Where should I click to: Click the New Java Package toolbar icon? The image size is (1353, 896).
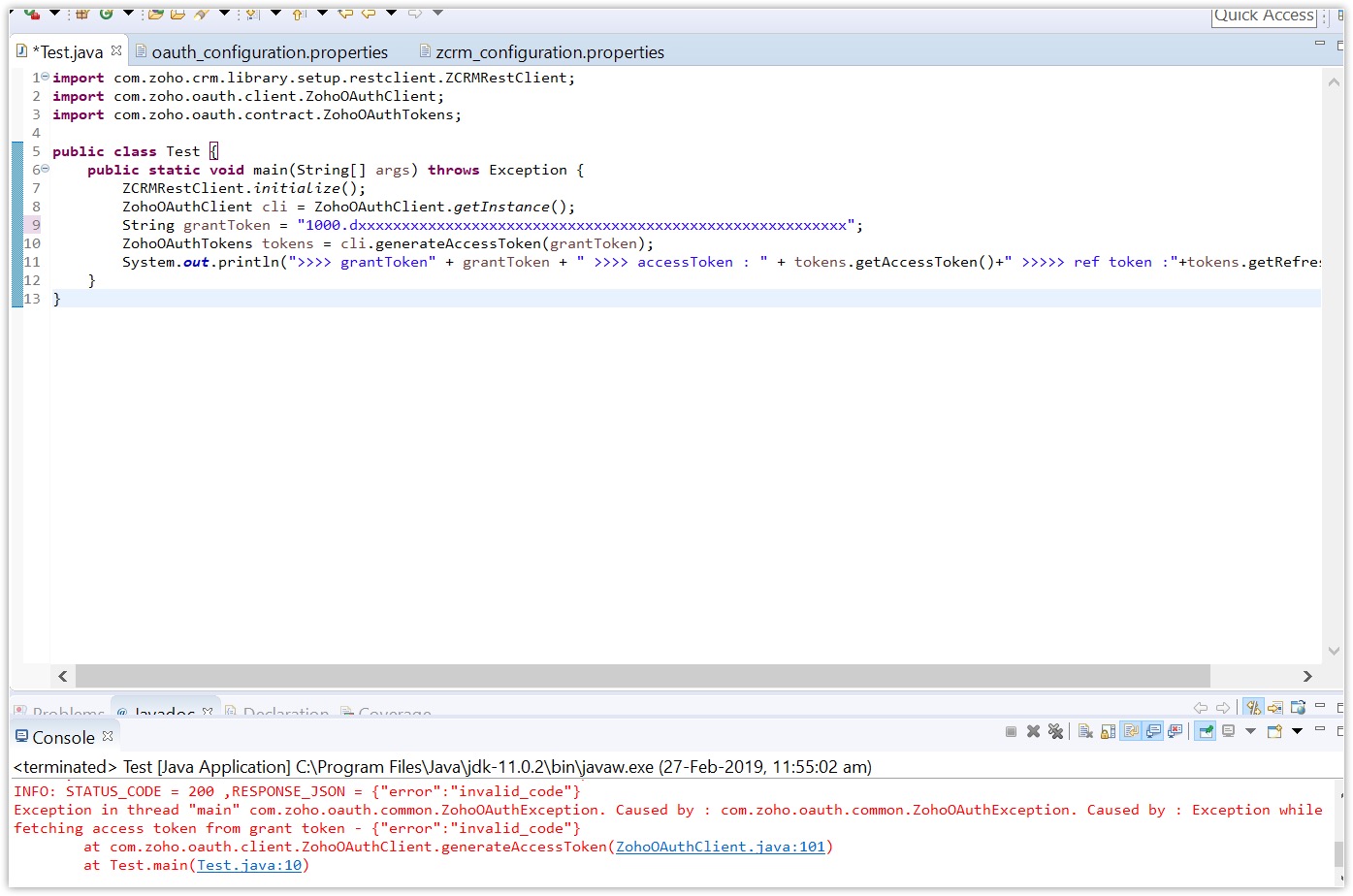coord(81,14)
